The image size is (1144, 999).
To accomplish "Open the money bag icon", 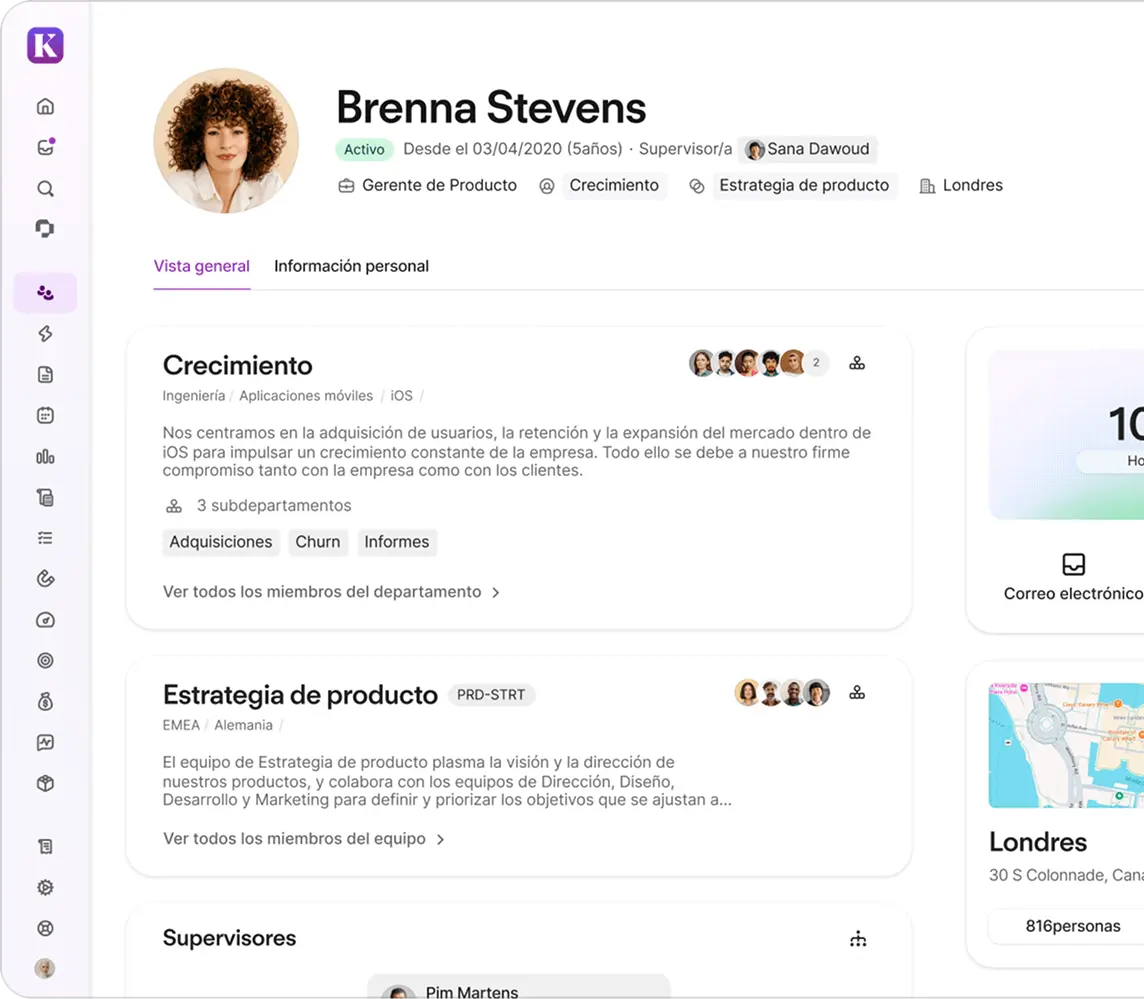I will (45, 702).
